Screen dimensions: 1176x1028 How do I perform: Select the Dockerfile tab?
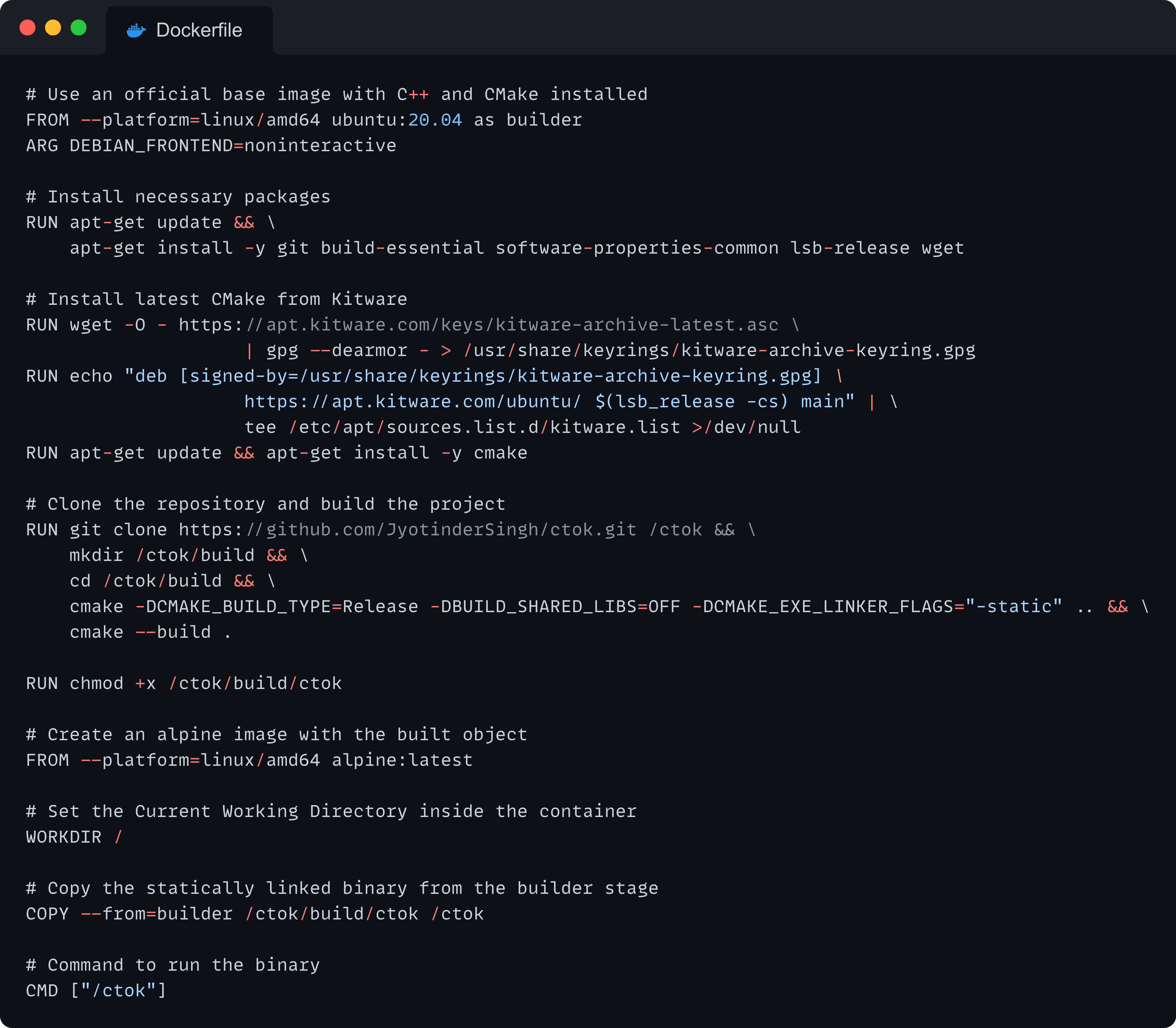point(189,30)
